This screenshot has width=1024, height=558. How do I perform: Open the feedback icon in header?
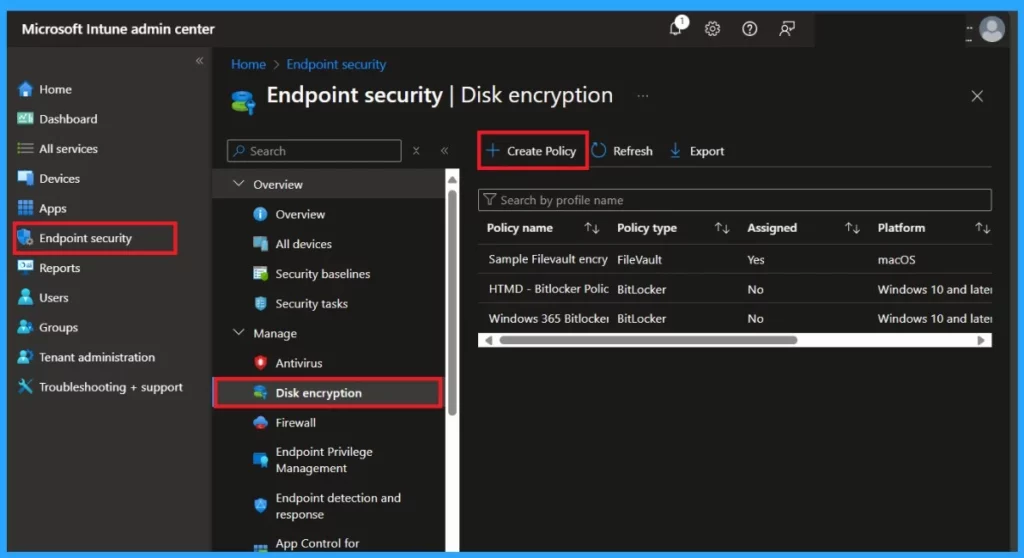point(787,29)
